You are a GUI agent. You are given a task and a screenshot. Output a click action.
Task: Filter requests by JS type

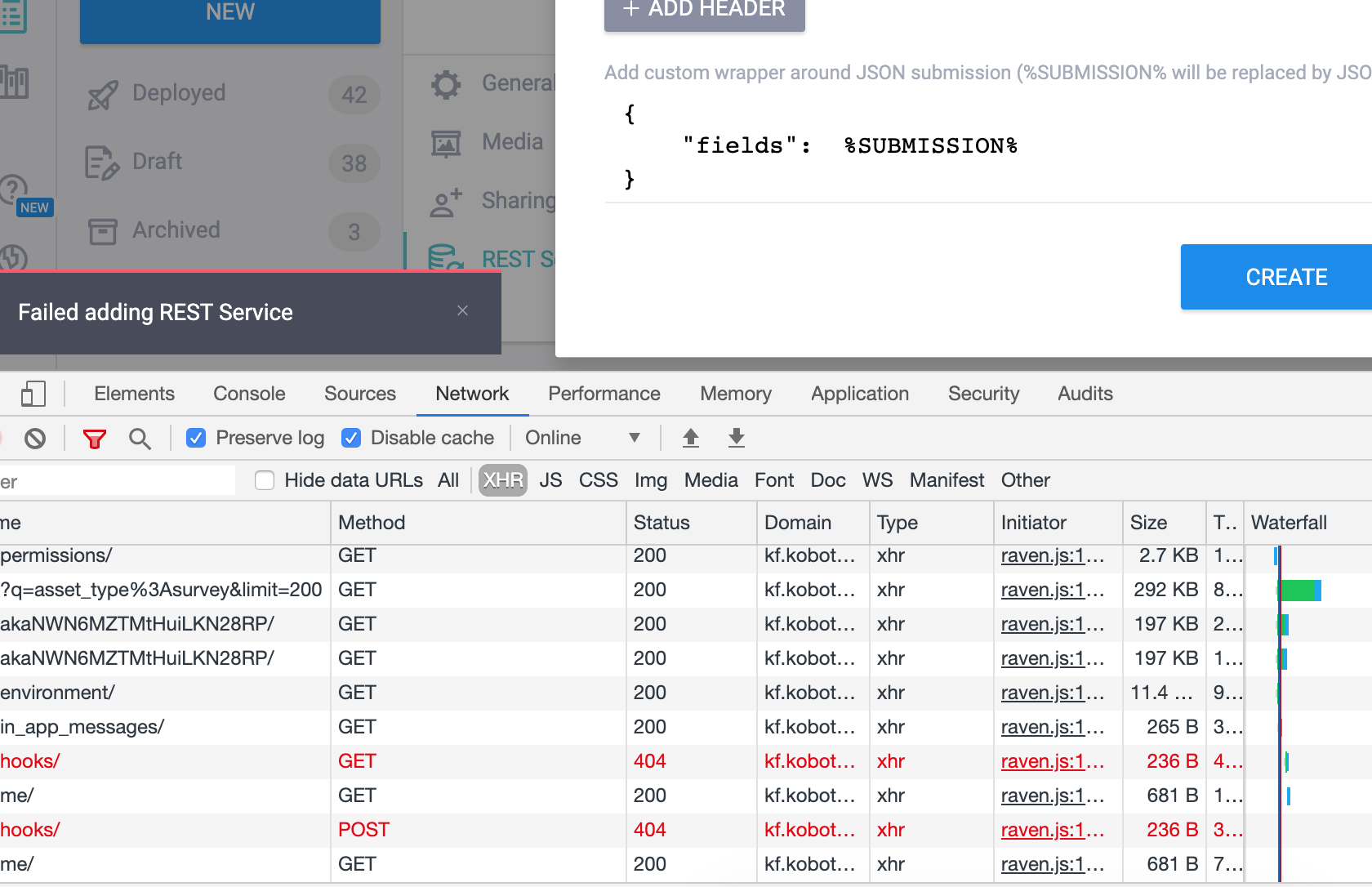click(x=550, y=480)
